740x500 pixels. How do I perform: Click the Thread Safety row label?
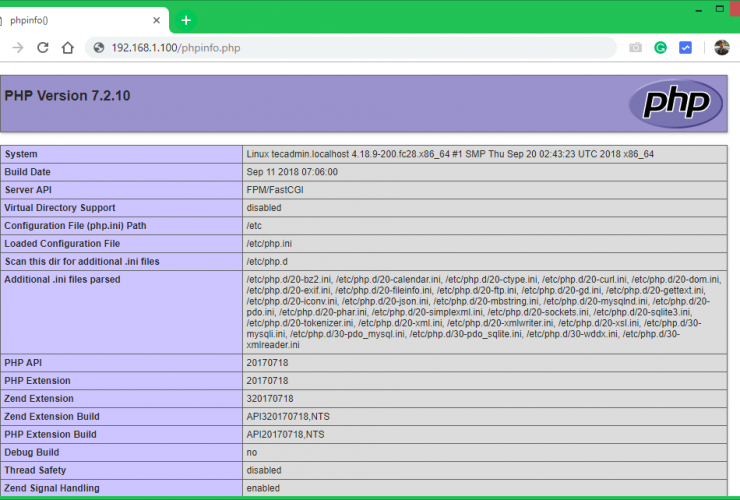point(38,470)
